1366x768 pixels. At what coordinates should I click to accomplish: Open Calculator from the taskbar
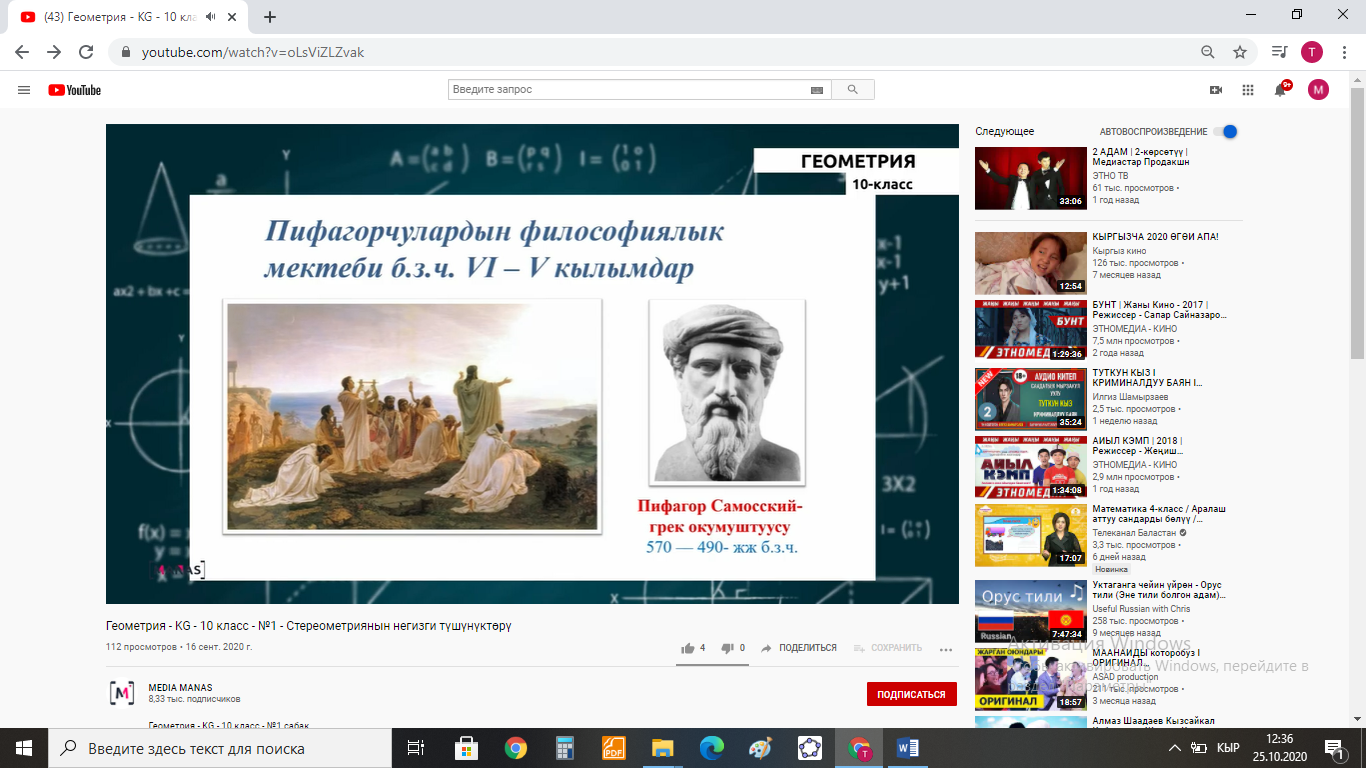(564, 748)
